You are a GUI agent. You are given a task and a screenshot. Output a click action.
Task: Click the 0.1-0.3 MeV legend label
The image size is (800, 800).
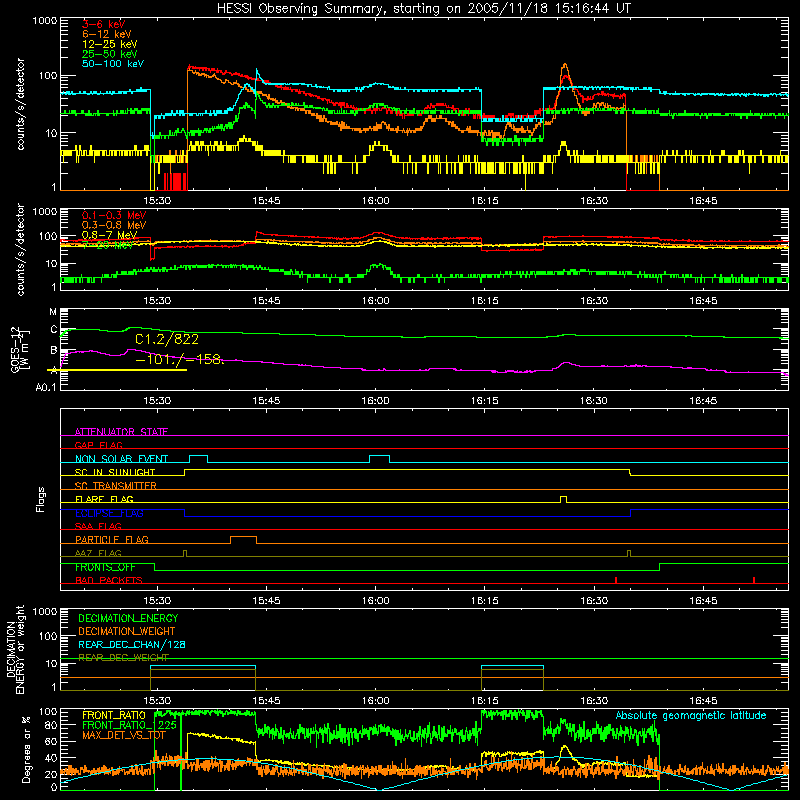click(x=114, y=215)
